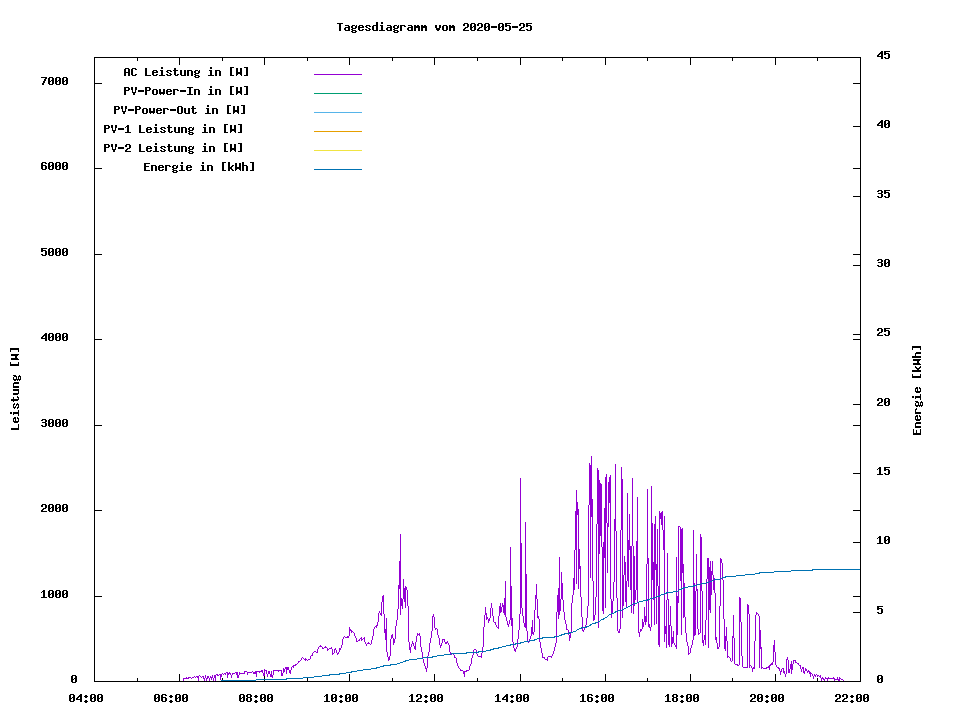
Task: Click the PV-1 Leistung in [W] legend entry
Action: click(173, 129)
